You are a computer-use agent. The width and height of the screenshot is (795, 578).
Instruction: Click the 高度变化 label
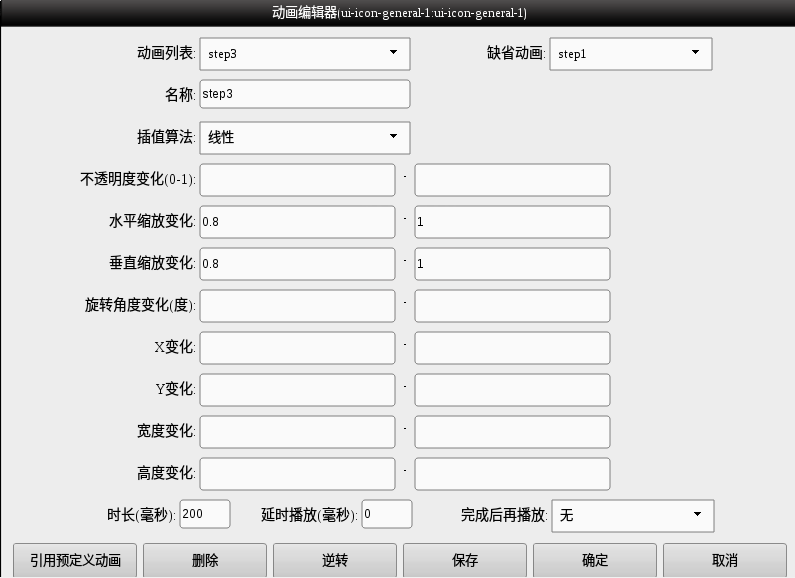tap(166, 474)
